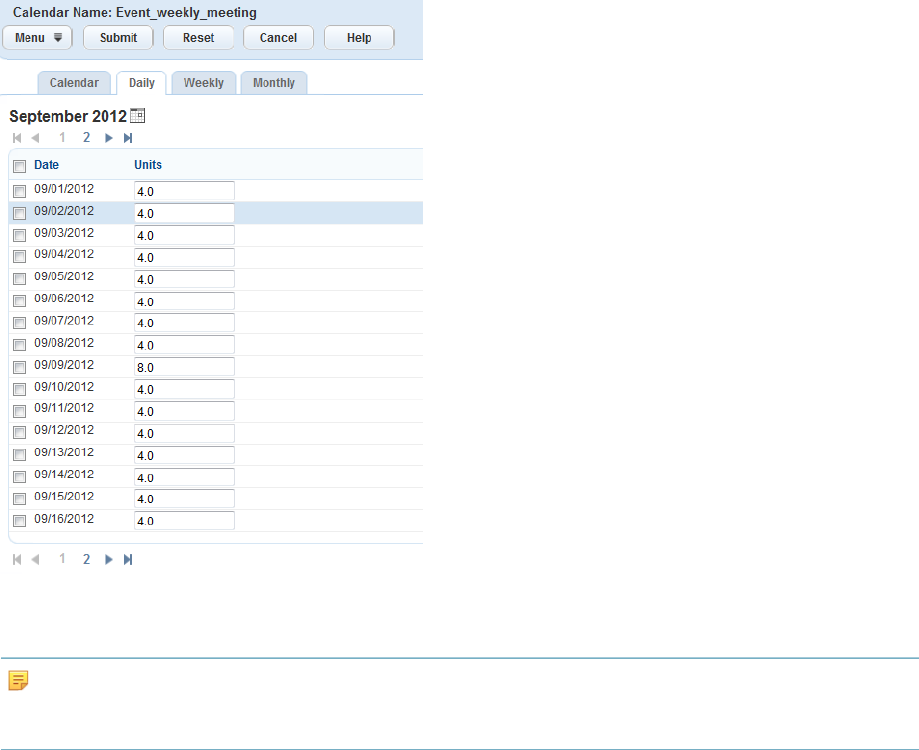Click Units field for 09/10/2012
919x750 pixels.
[x=184, y=389]
